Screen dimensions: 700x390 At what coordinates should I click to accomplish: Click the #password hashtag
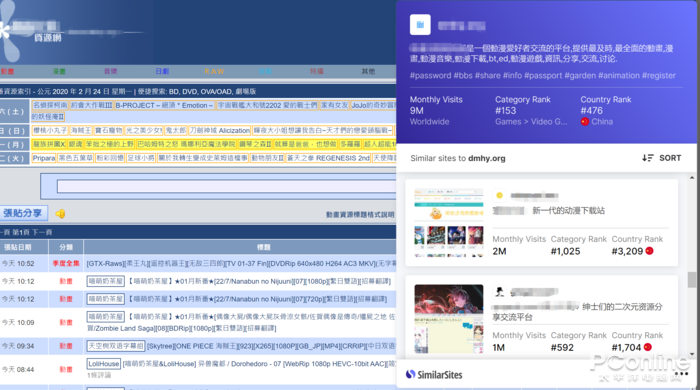click(430, 75)
